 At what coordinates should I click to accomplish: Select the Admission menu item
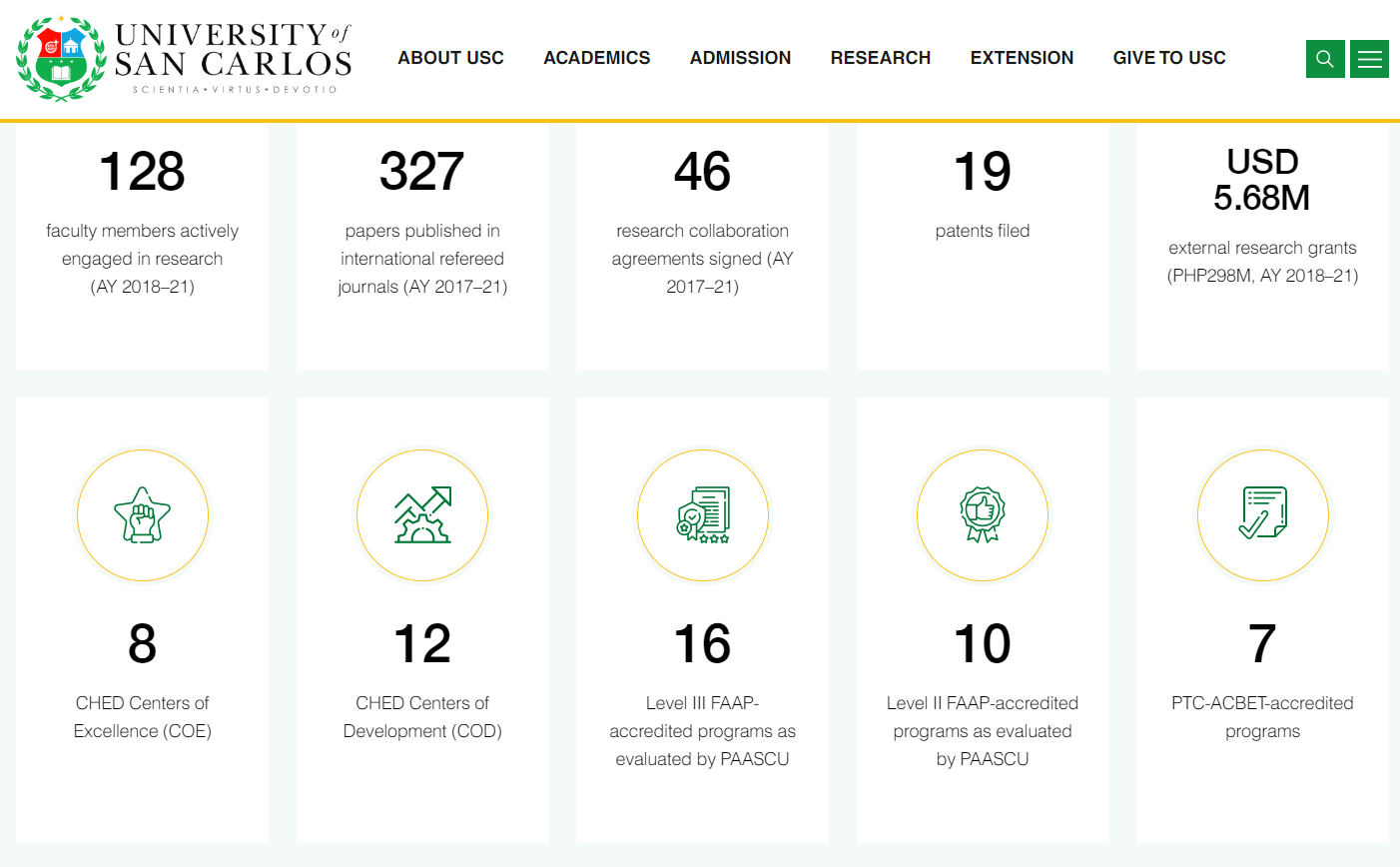click(740, 58)
